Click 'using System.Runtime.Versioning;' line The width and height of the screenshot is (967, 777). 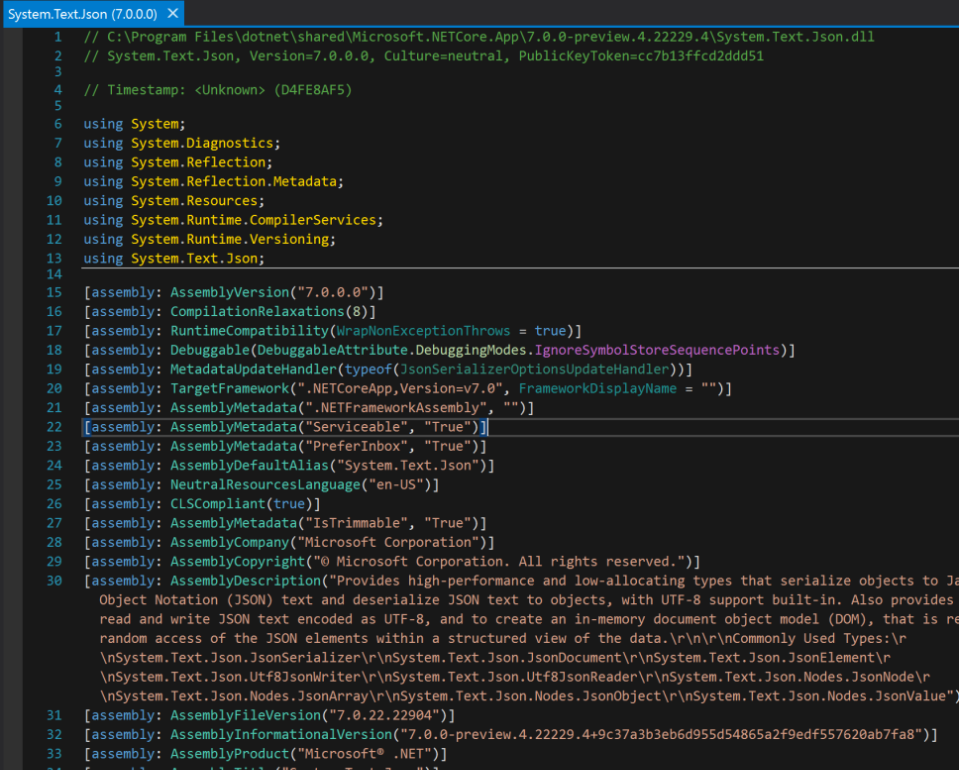tap(211, 241)
